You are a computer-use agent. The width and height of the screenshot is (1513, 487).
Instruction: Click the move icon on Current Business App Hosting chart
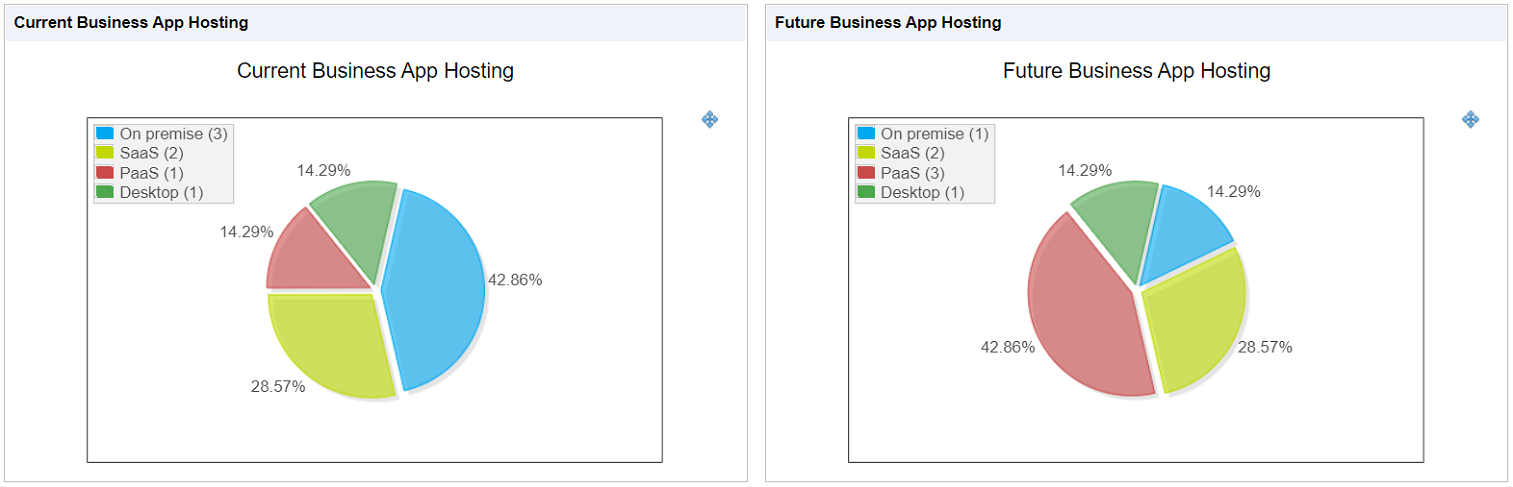pyautogui.click(x=710, y=119)
